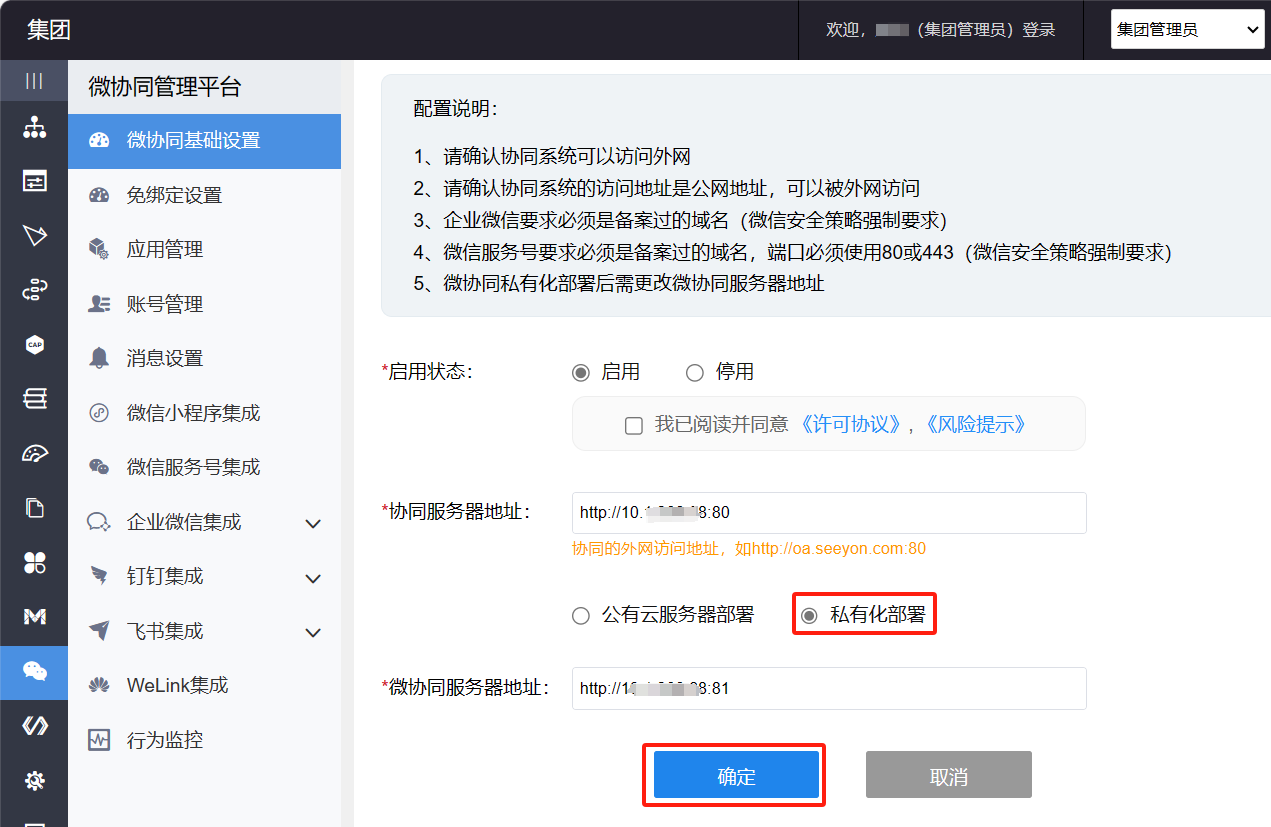Image resolution: width=1271 pixels, height=827 pixels.
Task: Click the activity chart icon beside 行为监控
Action: tap(99, 740)
